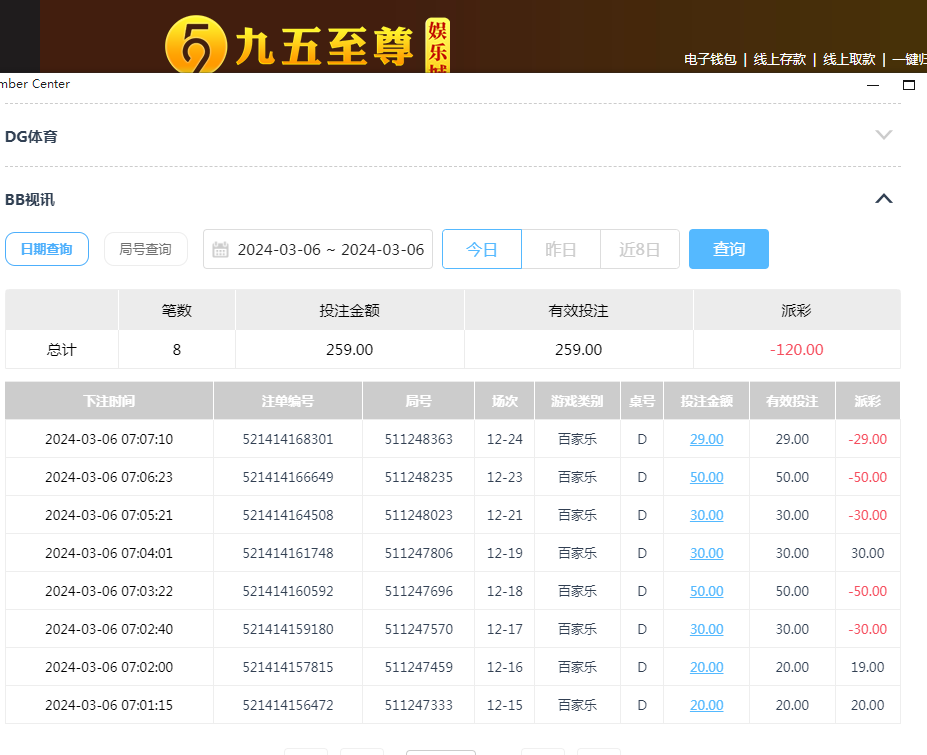Select 今日 date filter

pyautogui.click(x=482, y=249)
